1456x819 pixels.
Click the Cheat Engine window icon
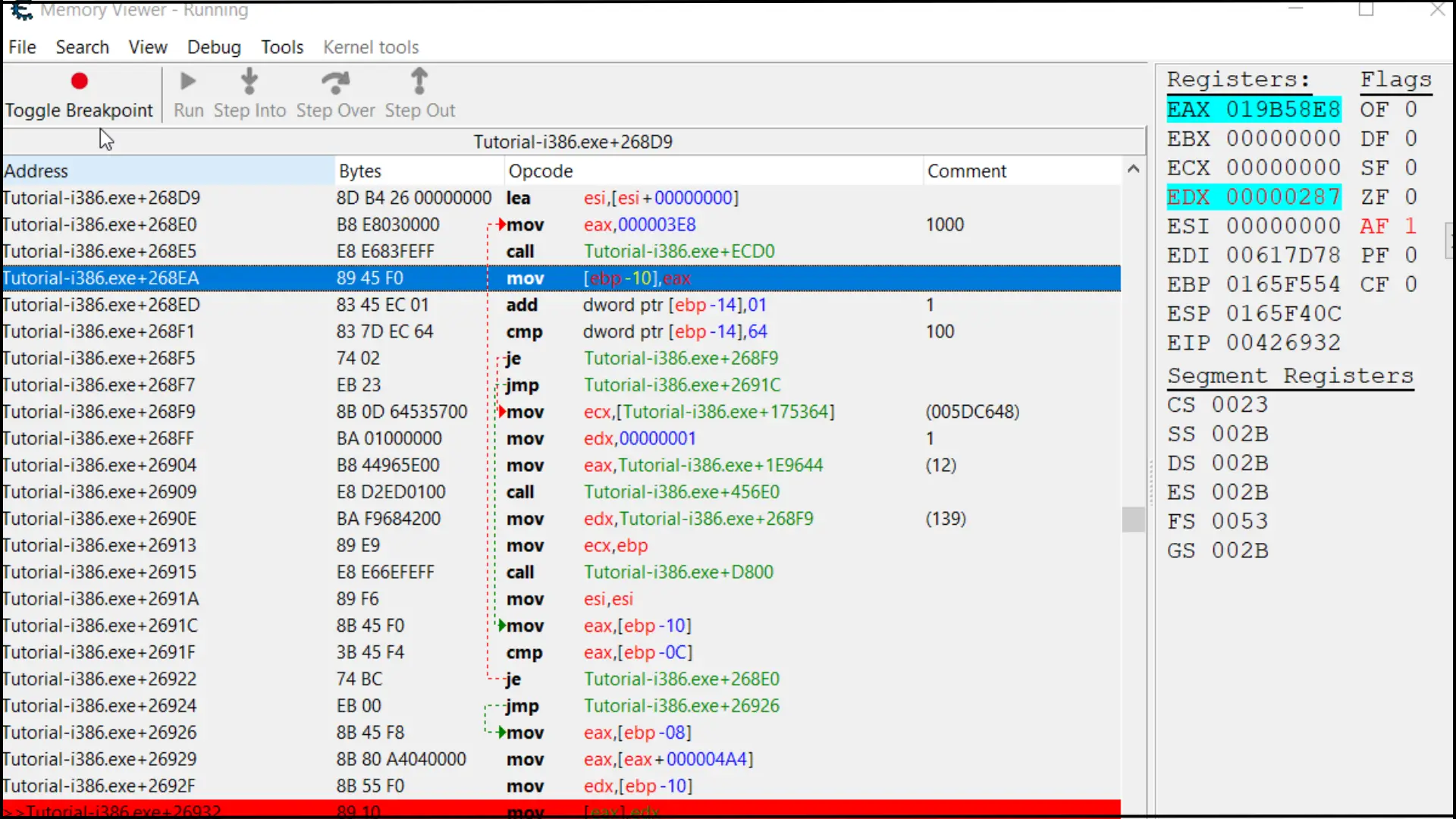21,10
